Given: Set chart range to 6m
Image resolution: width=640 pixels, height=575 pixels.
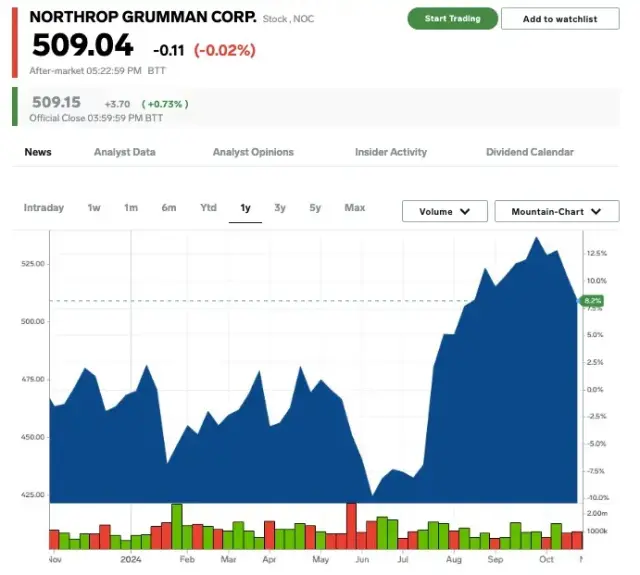Looking at the screenshot, I should click(169, 208).
